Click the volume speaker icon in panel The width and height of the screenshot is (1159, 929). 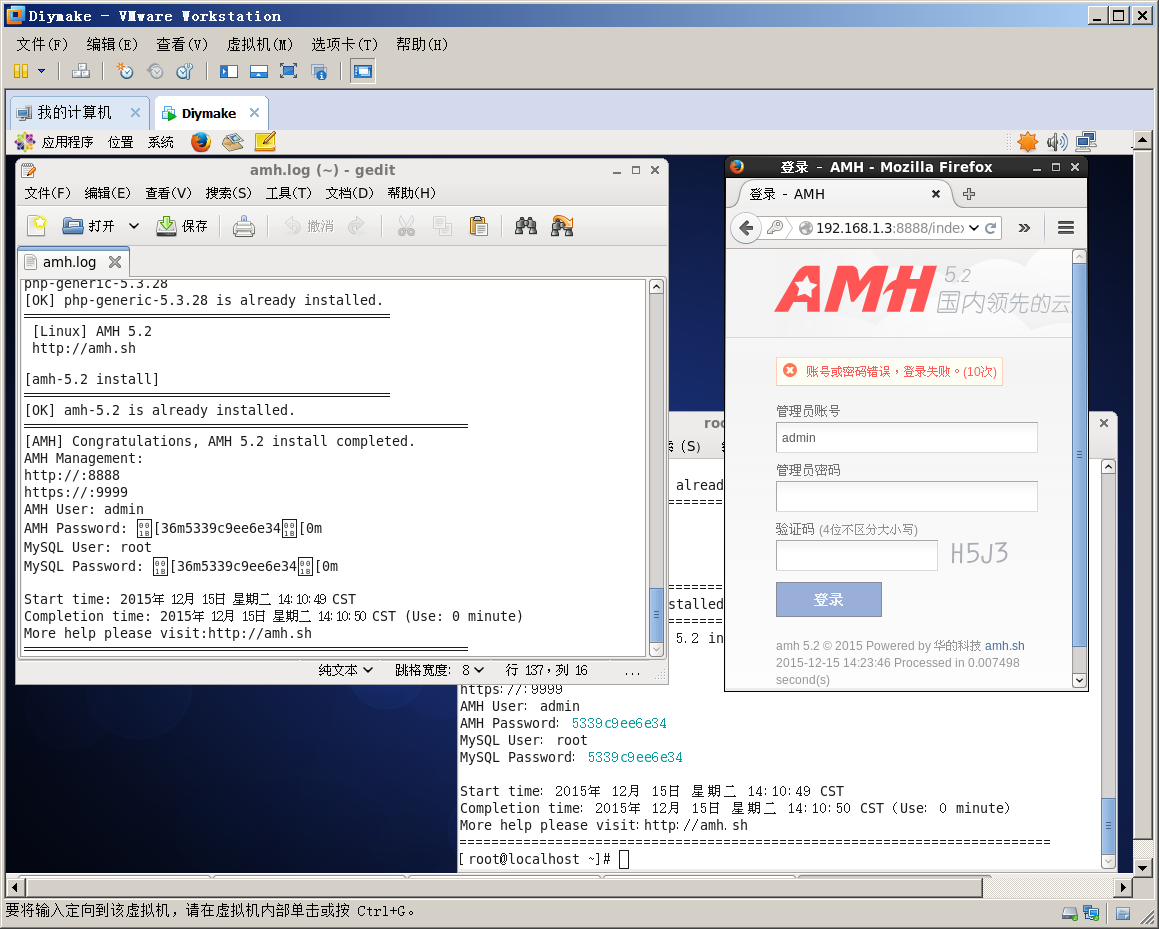click(x=1056, y=142)
